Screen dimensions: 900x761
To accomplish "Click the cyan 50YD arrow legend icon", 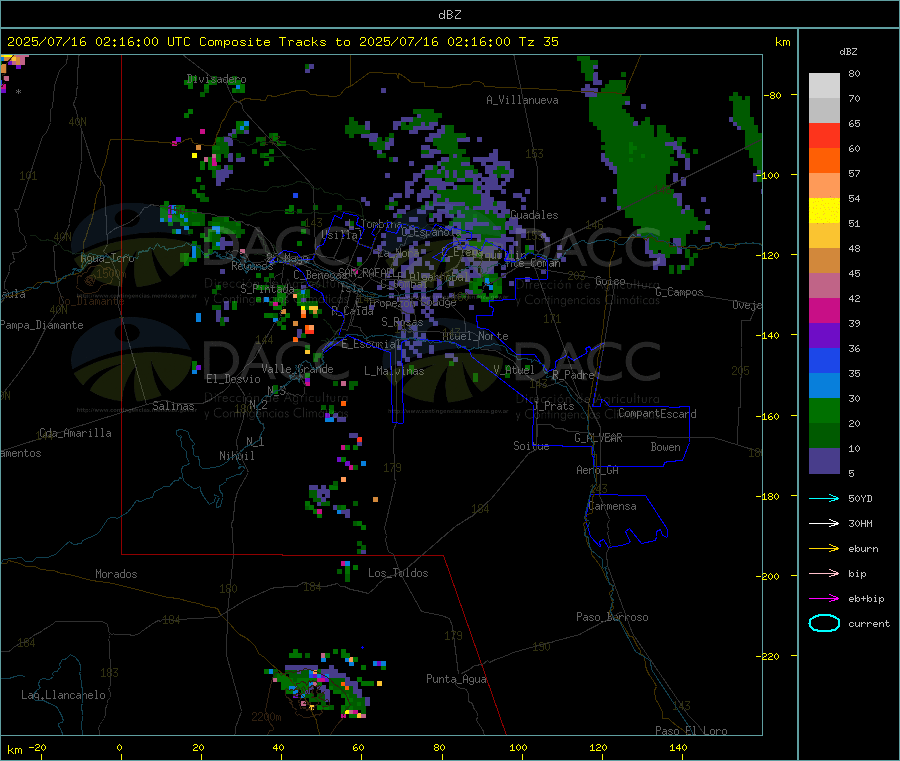I will [824, 498].
